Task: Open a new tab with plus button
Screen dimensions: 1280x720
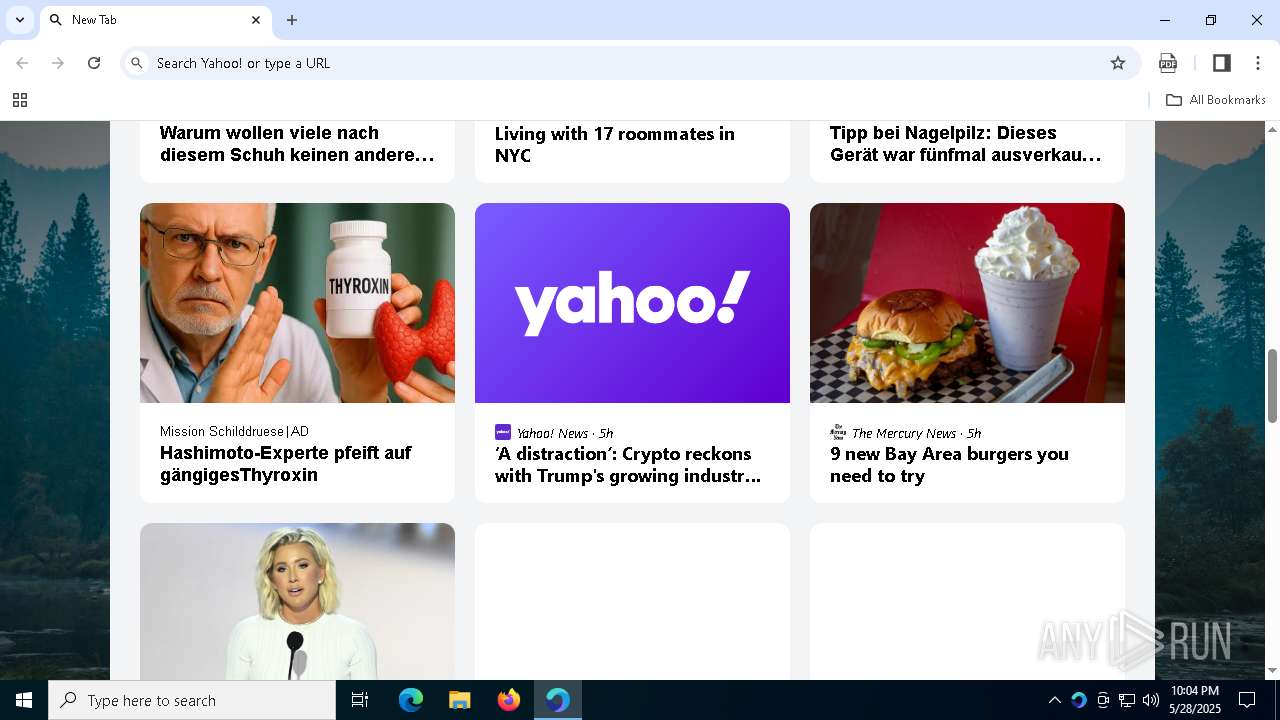Action: point(292,20)
